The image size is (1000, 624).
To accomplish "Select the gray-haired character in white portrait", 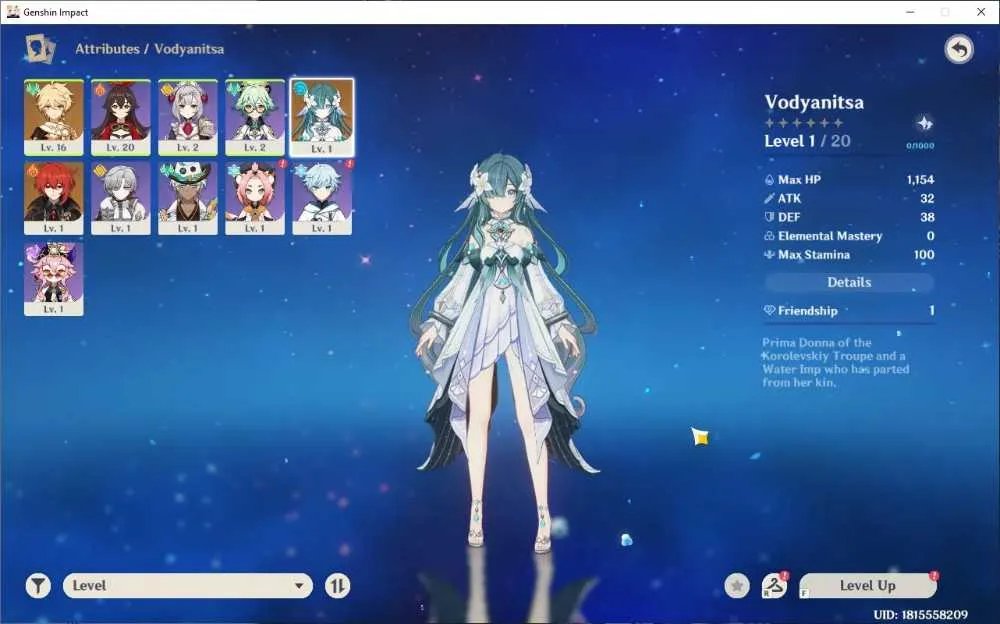I will point(121,198).
